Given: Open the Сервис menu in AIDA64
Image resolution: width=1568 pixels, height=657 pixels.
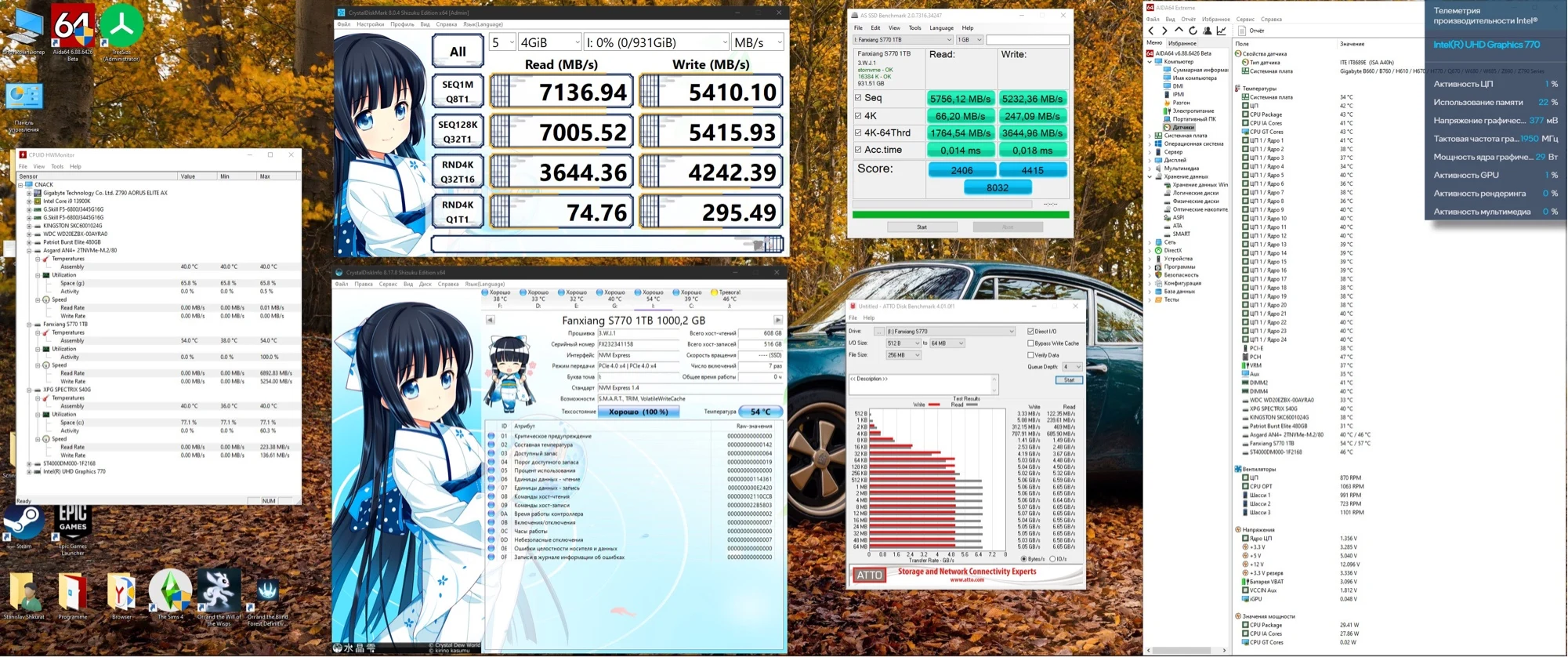Looking at the screenshot, I should tap(1245, 19).
